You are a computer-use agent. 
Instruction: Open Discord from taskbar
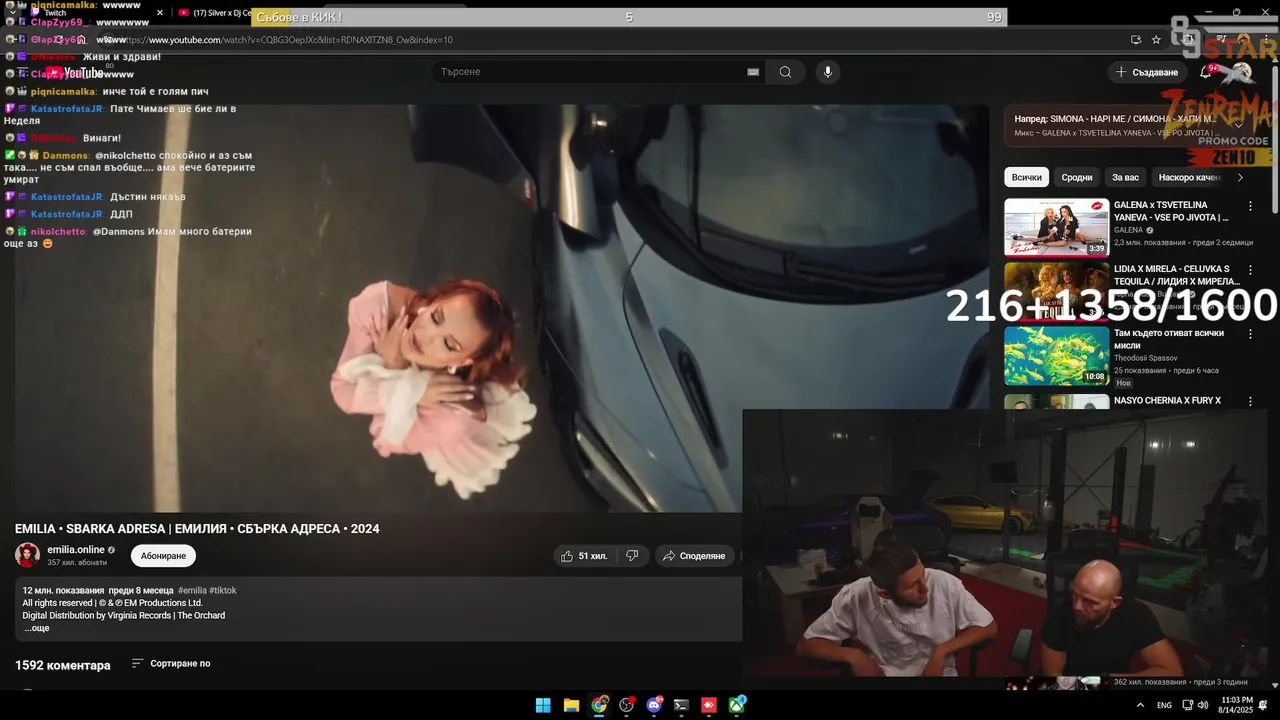[x=655, y=705]
